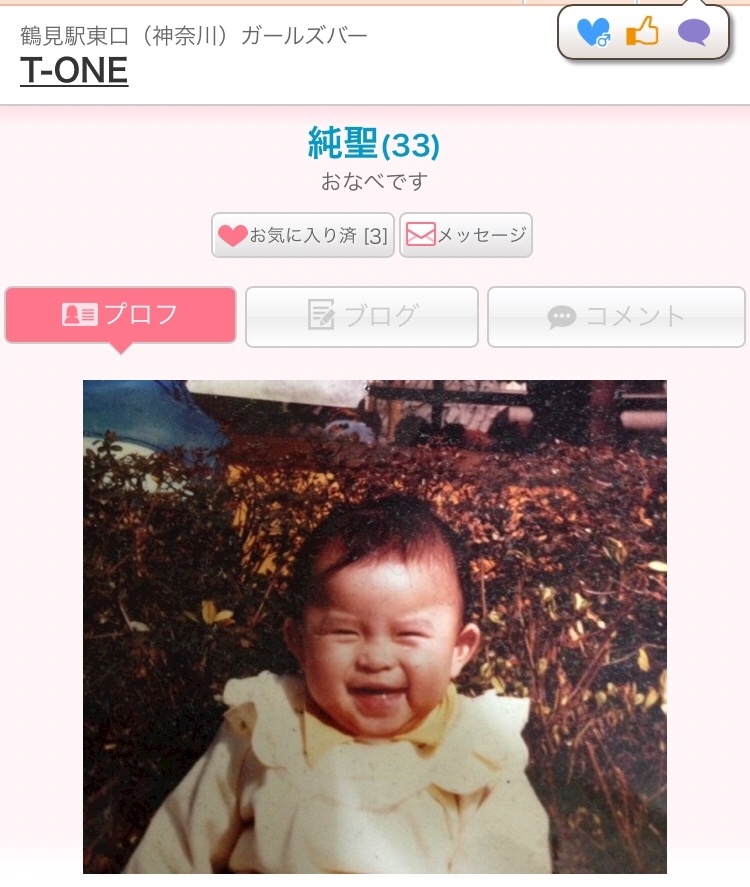Click the reaction popup bubble background

pos(644,32)
